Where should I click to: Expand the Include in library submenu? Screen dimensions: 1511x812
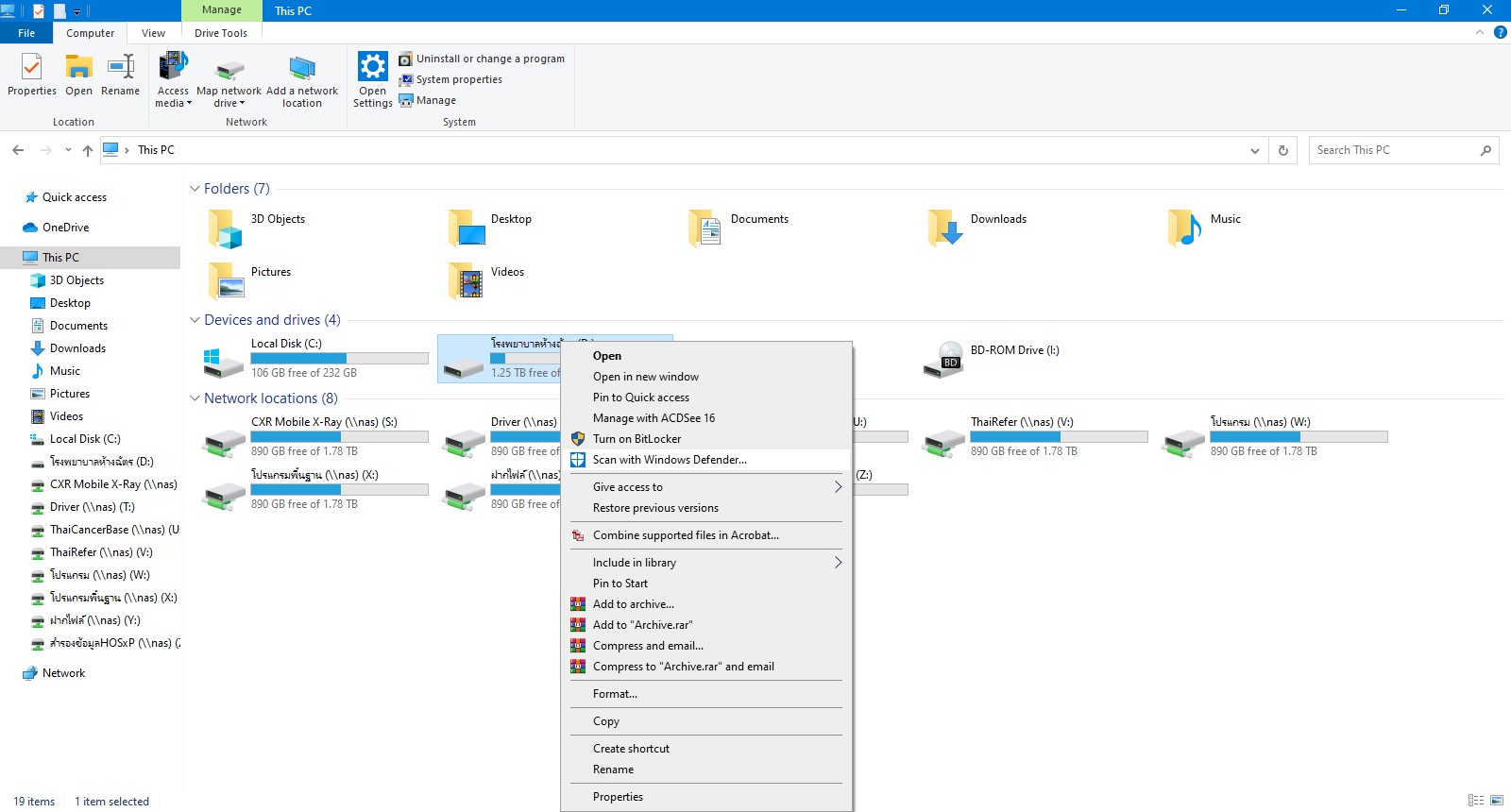click(706, 563)
